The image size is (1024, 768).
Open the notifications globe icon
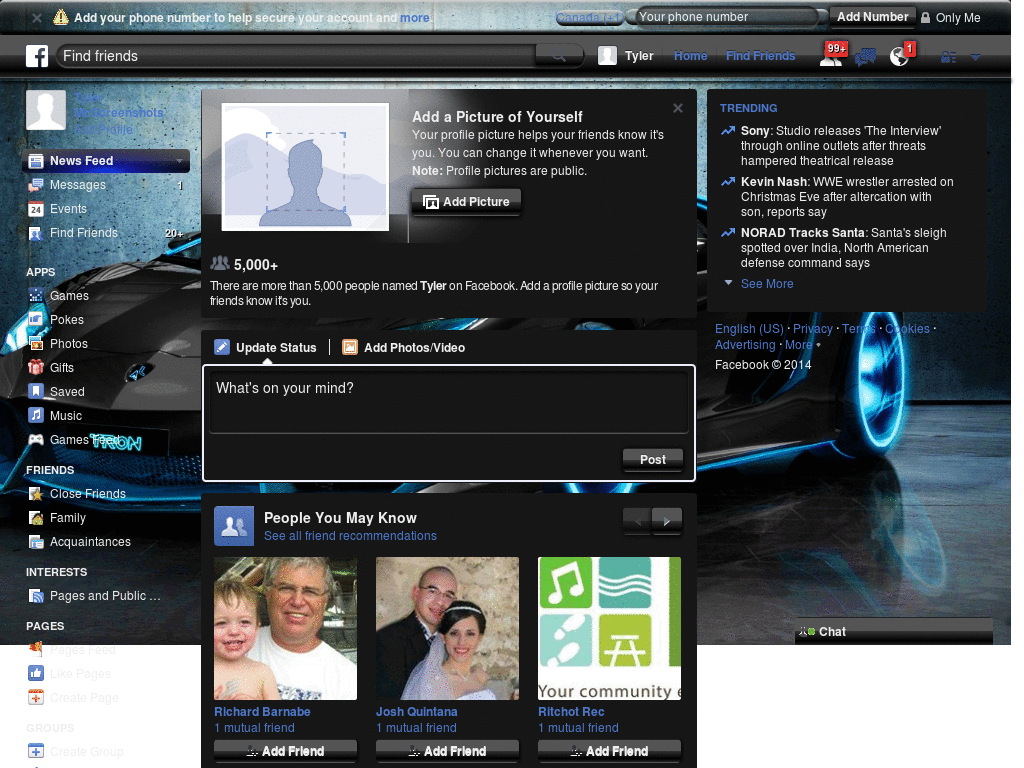(x=901, y=55)
